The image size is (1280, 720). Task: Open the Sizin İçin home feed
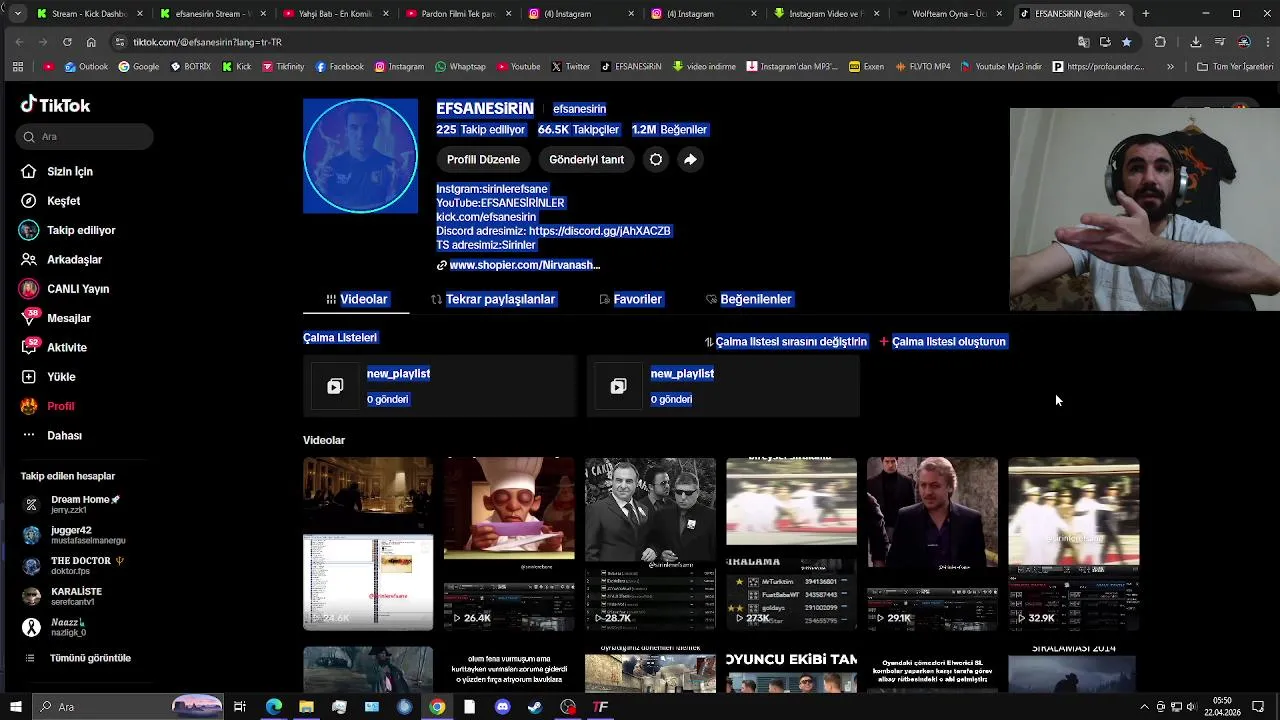click(57, 172)
